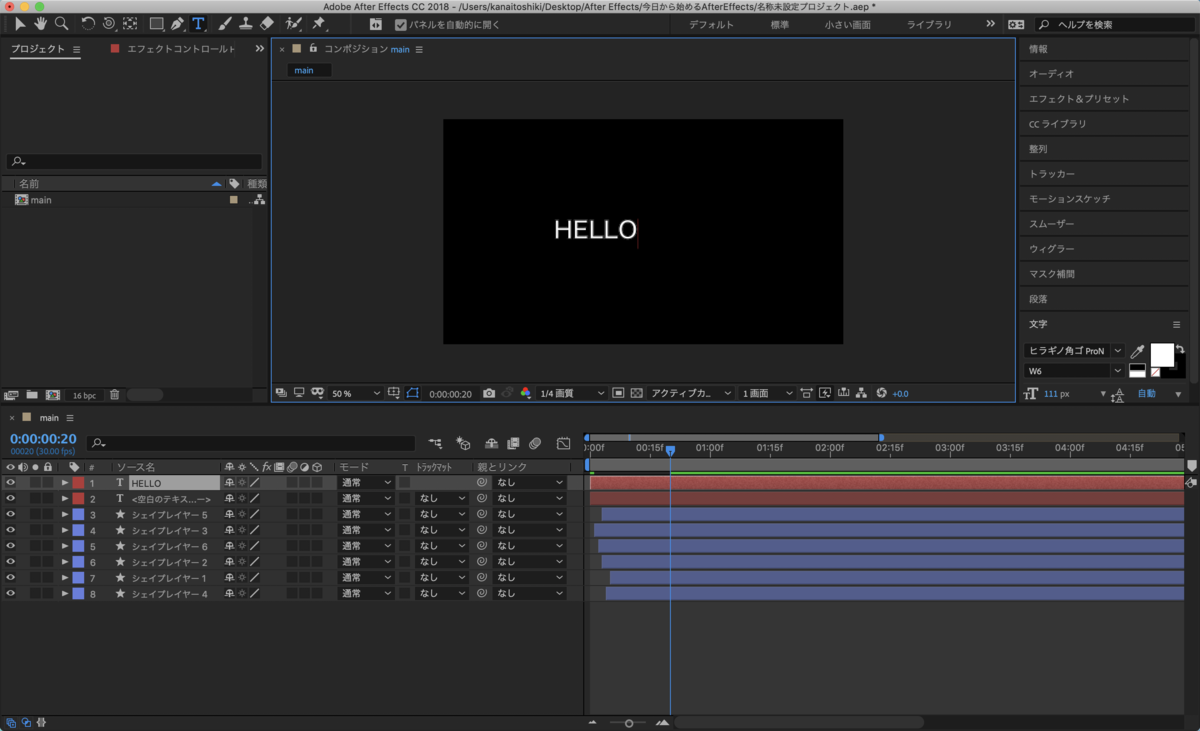Image resolution: width=1200 pixels, height=731 pixels.
Task: Create new folder in Project panel
Action: point(32,395)
